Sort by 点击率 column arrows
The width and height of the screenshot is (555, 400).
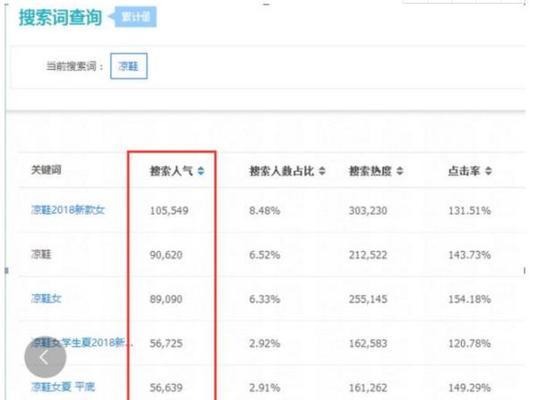point(488,171)
